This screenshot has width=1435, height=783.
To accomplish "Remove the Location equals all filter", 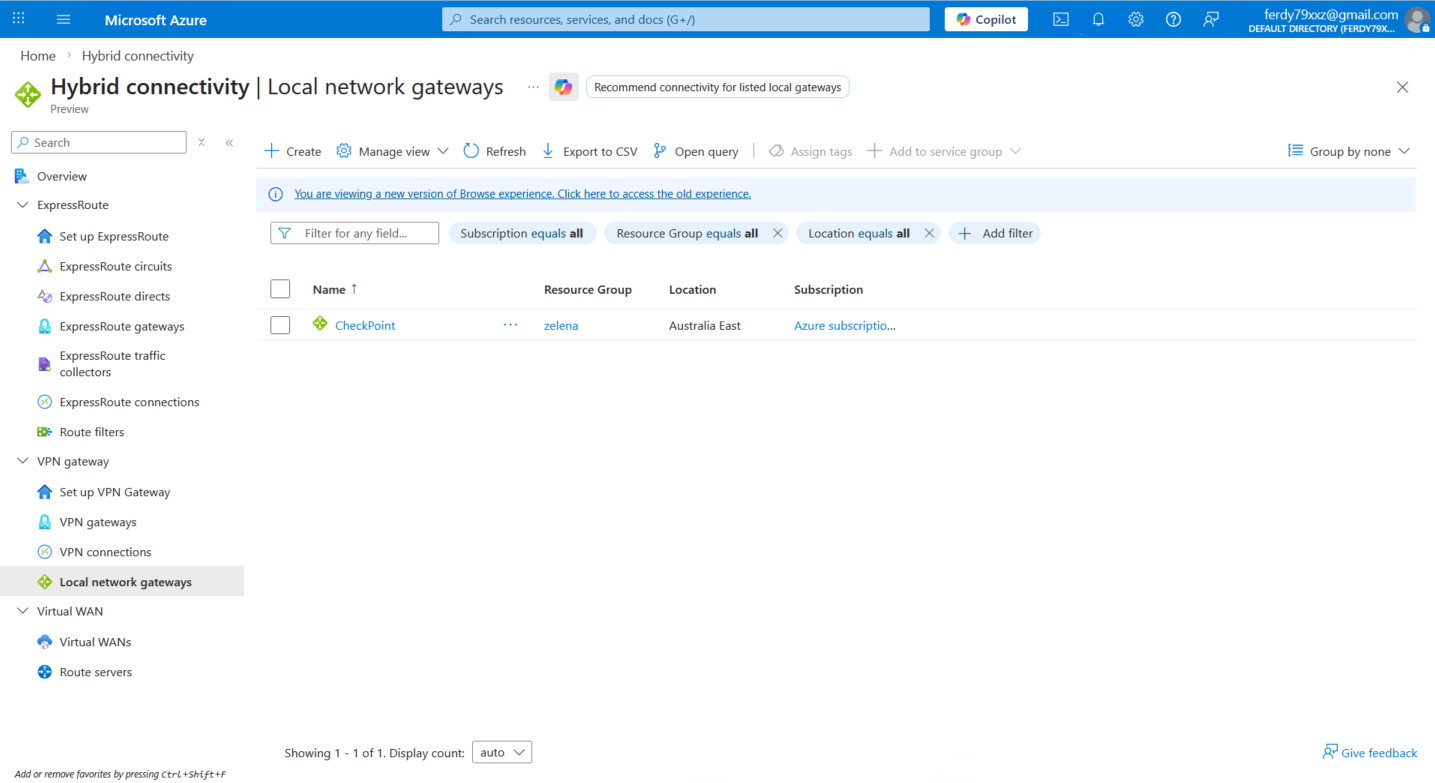I will coord(929,233).
